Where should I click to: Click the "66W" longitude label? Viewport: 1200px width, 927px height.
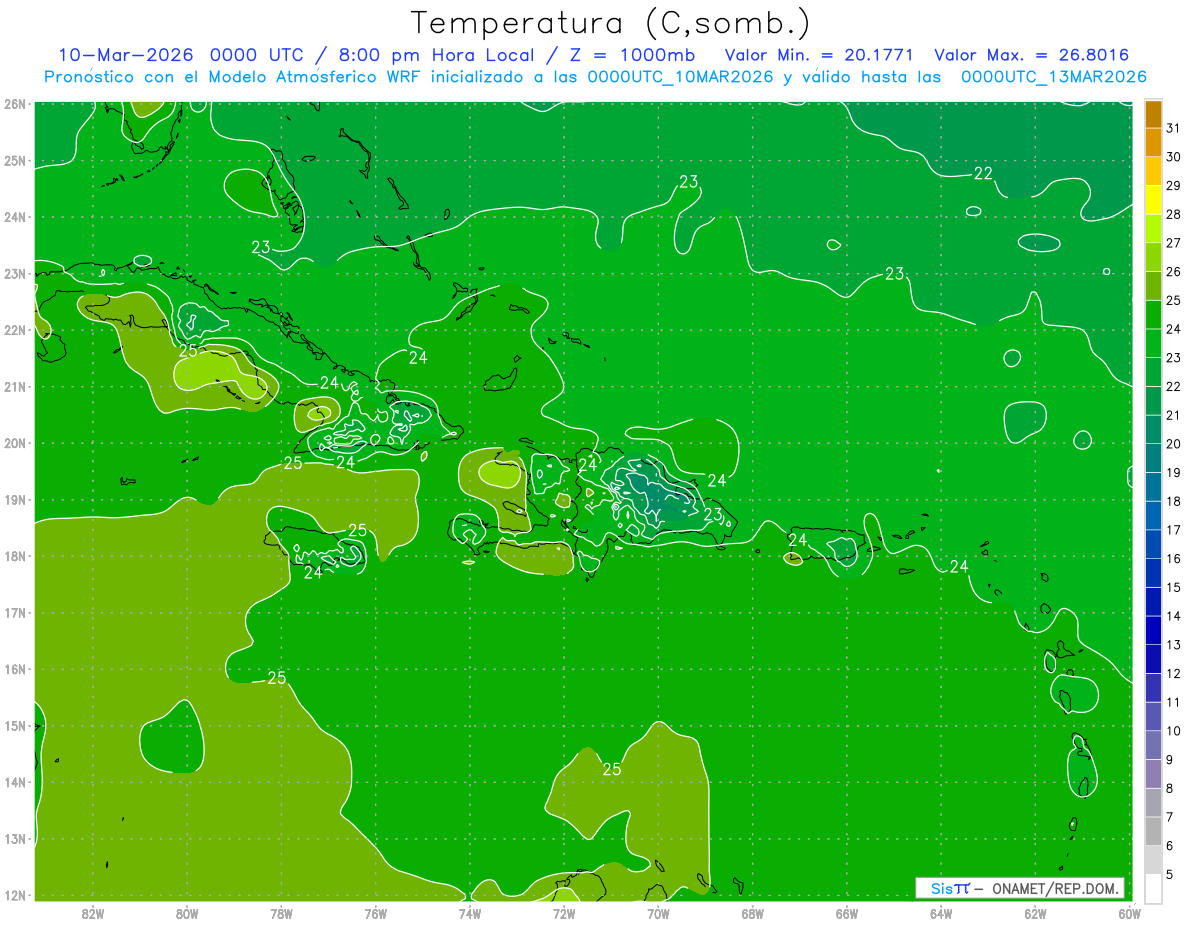[x=846, y=913]
